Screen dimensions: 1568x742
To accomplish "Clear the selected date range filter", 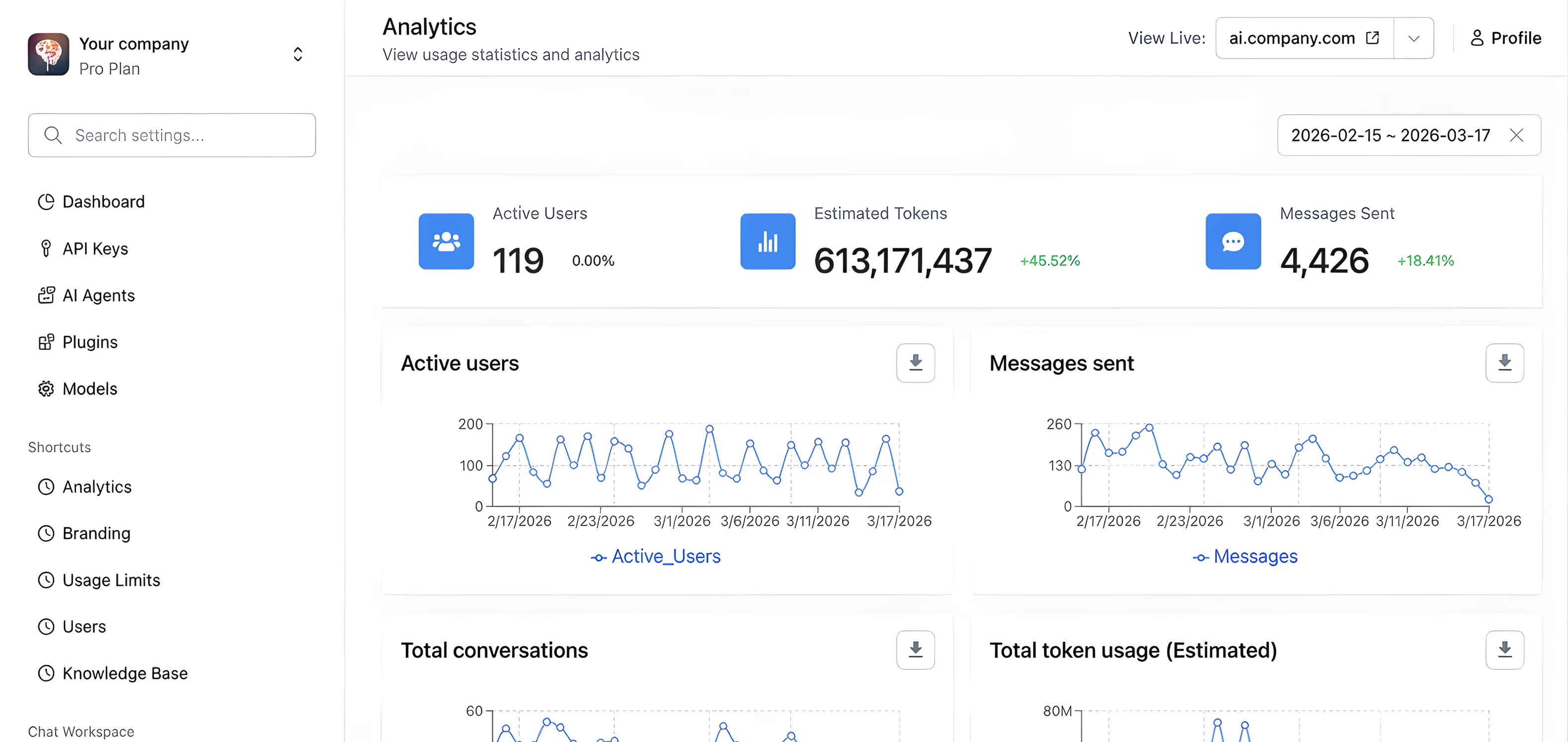I will point(1516,135).
